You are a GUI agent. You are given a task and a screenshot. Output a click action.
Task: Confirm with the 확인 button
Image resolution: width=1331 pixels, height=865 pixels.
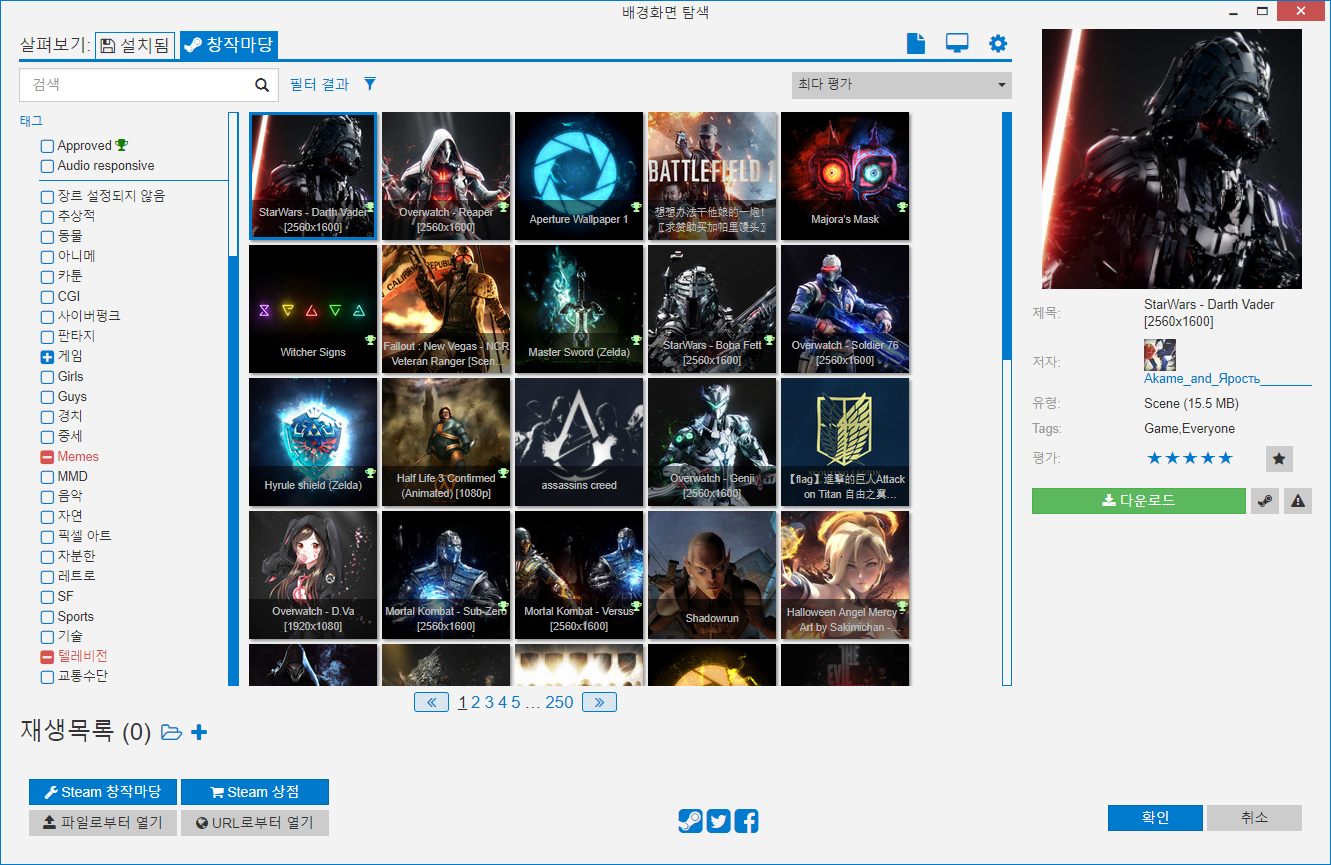[1155, 818]
